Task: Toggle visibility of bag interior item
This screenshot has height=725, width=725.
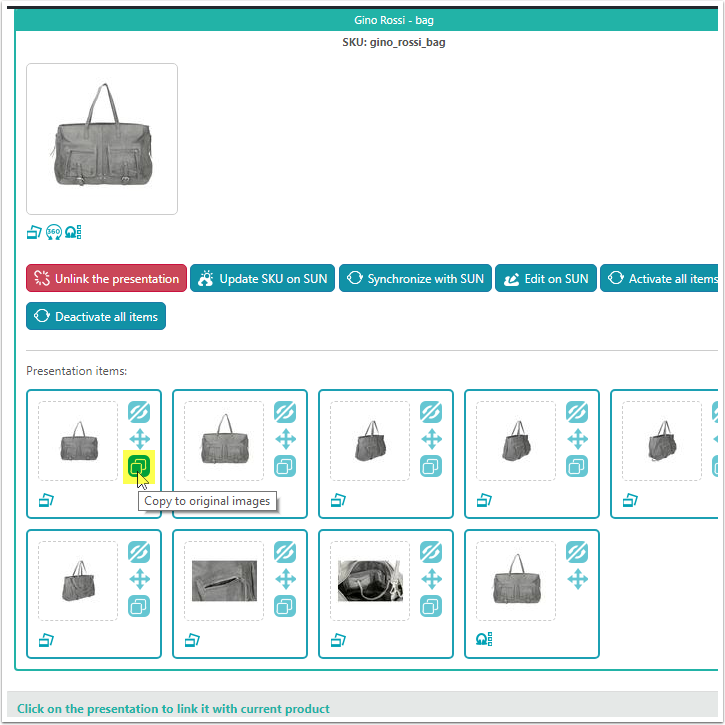Action: point(431,552)
